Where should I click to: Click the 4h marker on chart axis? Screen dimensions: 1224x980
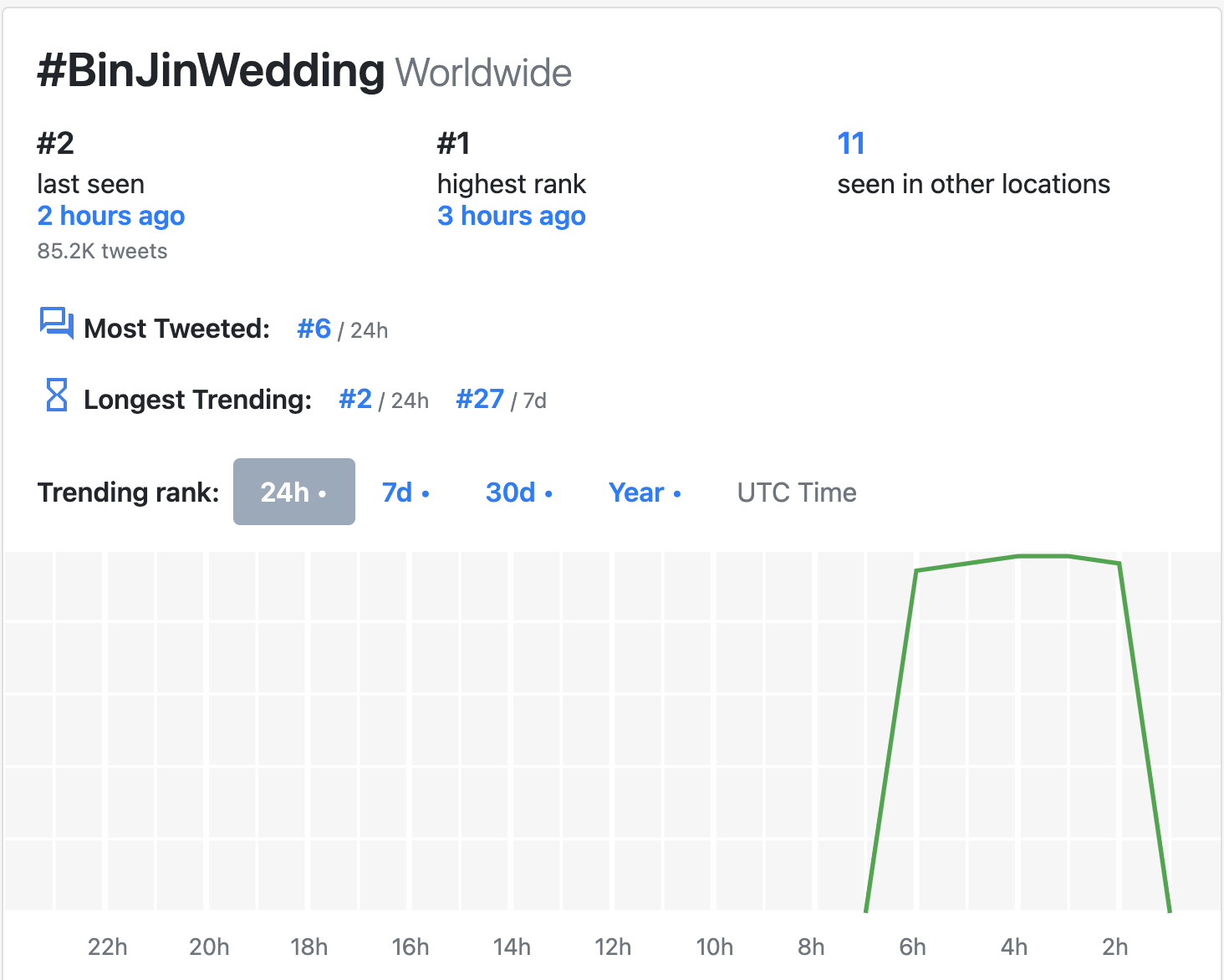point(1014,947)
